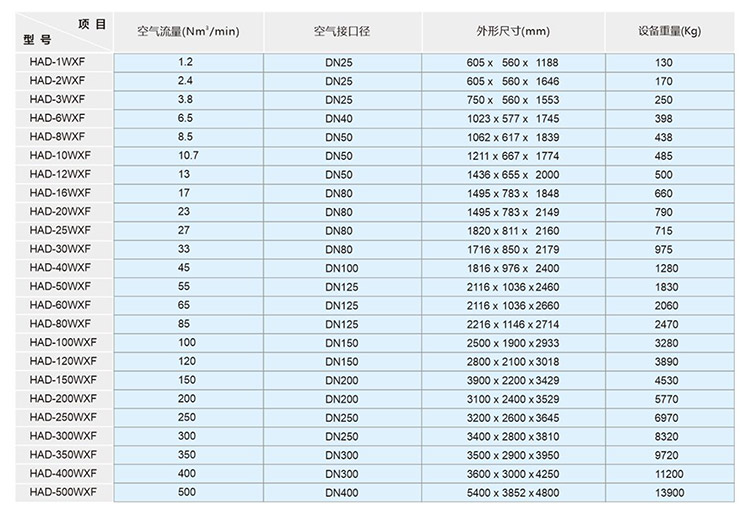Select the HAD-250WXF model label

point(63,416)
